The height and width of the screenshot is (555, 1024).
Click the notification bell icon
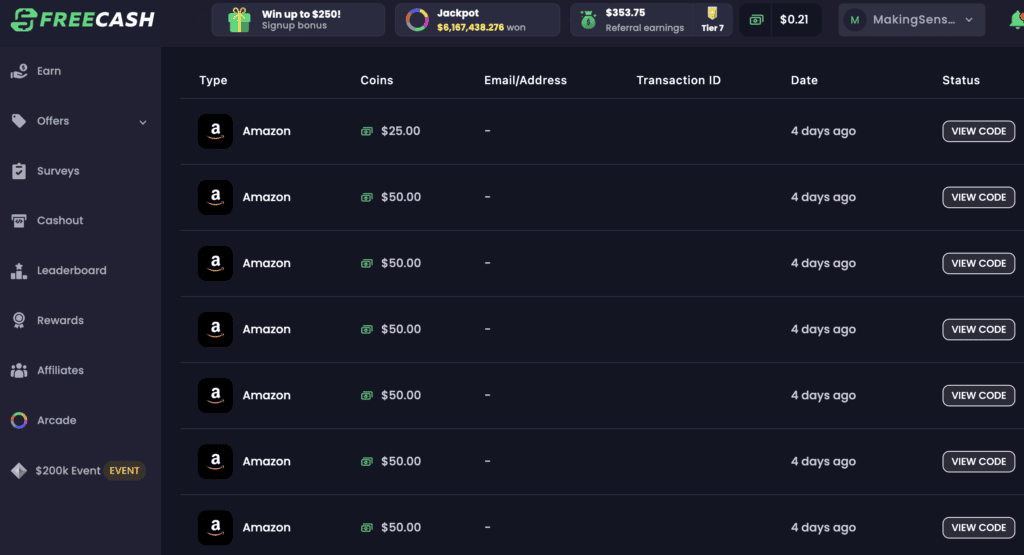(1016, 20)
